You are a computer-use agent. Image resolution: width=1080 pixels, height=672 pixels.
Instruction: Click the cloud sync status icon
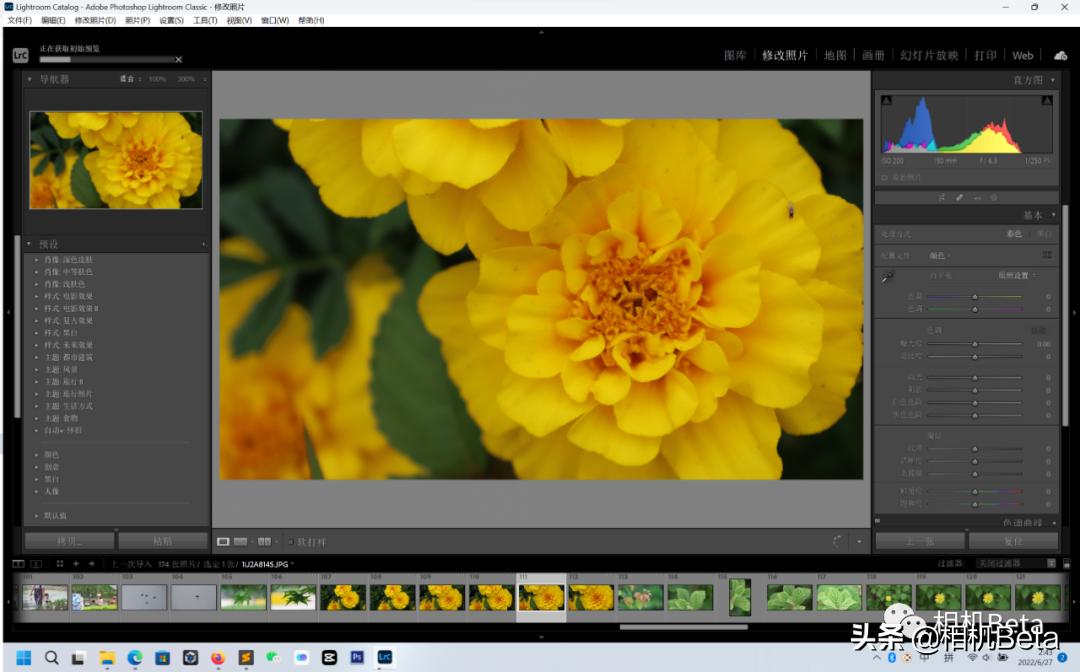click(1060, 55)
